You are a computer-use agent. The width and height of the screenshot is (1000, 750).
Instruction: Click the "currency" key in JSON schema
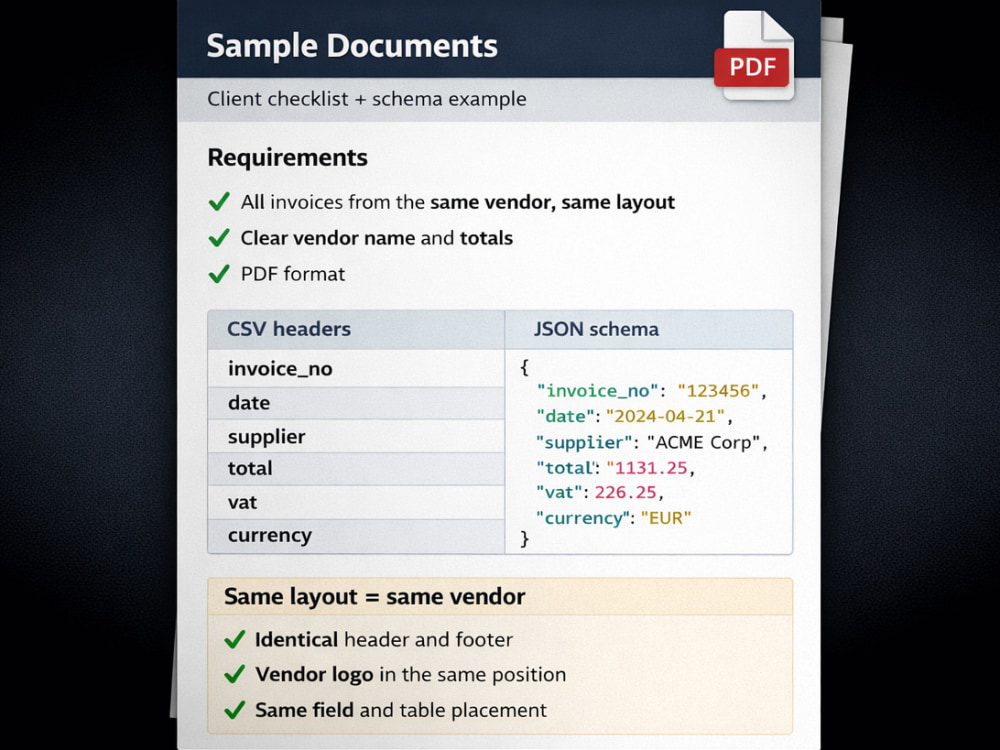tap(582, 518)
